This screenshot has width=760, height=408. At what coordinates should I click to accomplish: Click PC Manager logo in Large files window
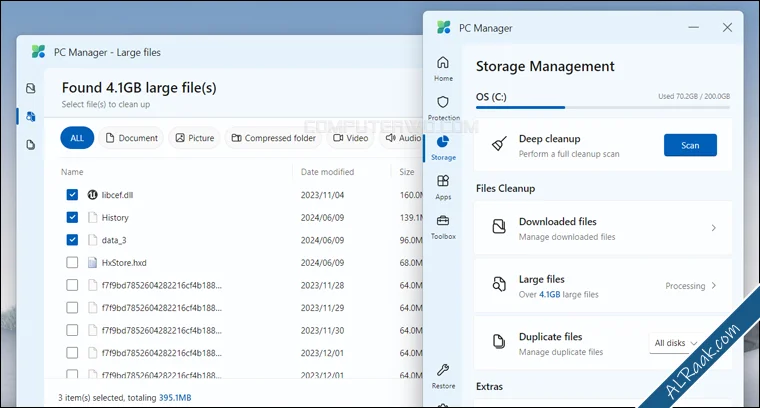click(38, 51)
